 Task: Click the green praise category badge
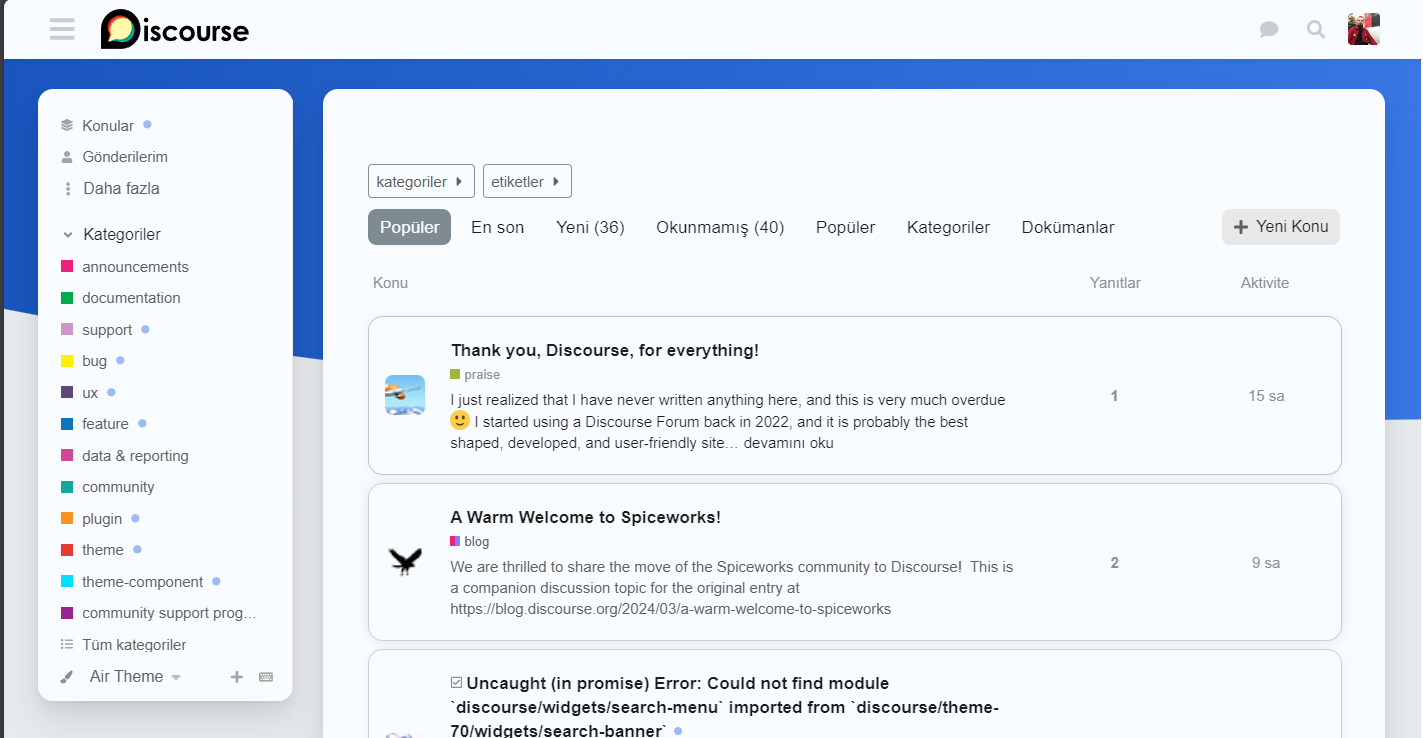tap(475, 375)
